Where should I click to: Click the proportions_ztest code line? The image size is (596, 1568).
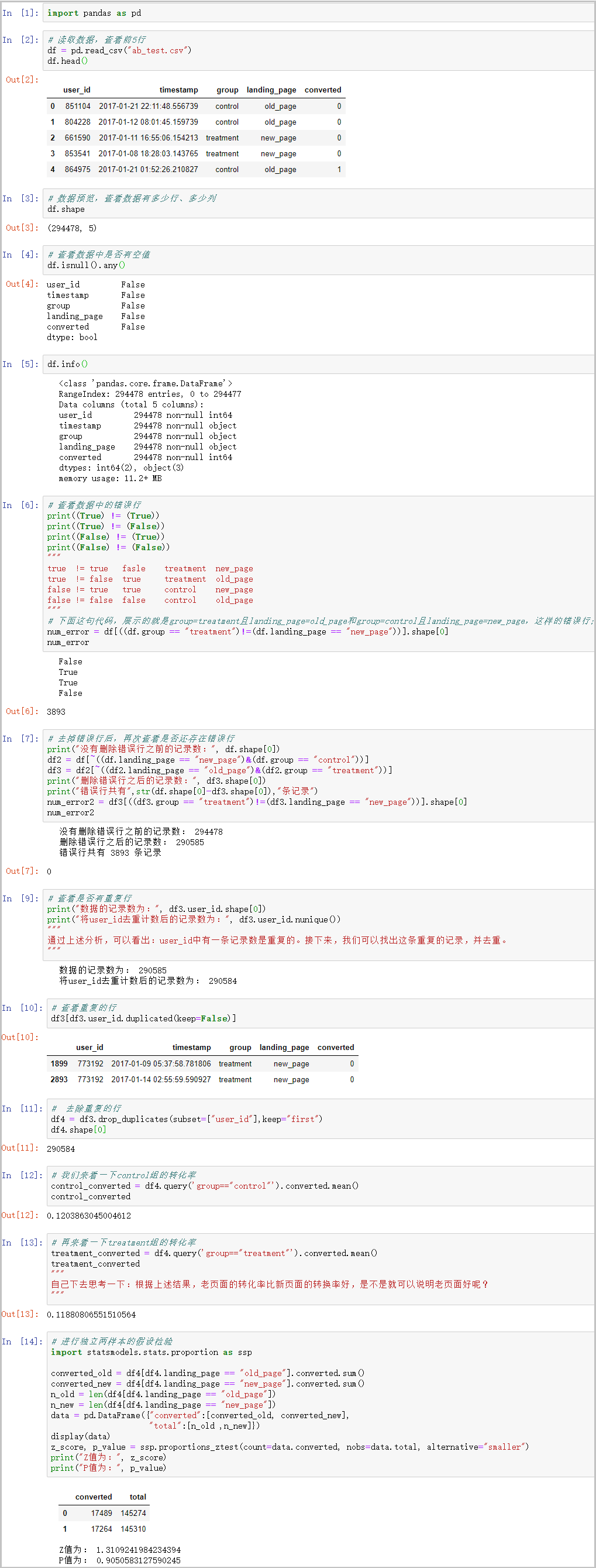coord(290,1447)
